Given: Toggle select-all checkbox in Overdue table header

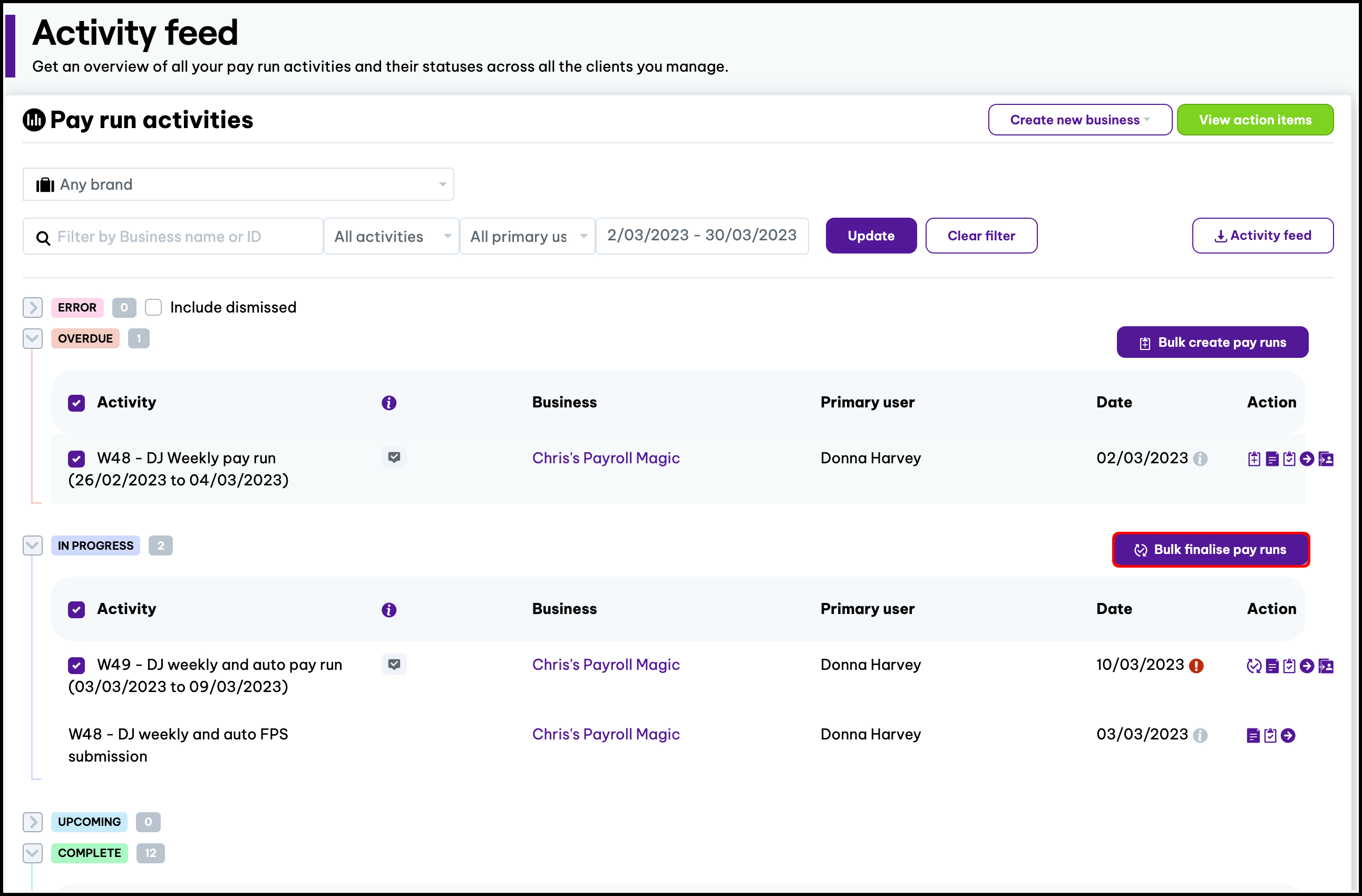Looking at the screenshot, I should (x=76, y=403).
